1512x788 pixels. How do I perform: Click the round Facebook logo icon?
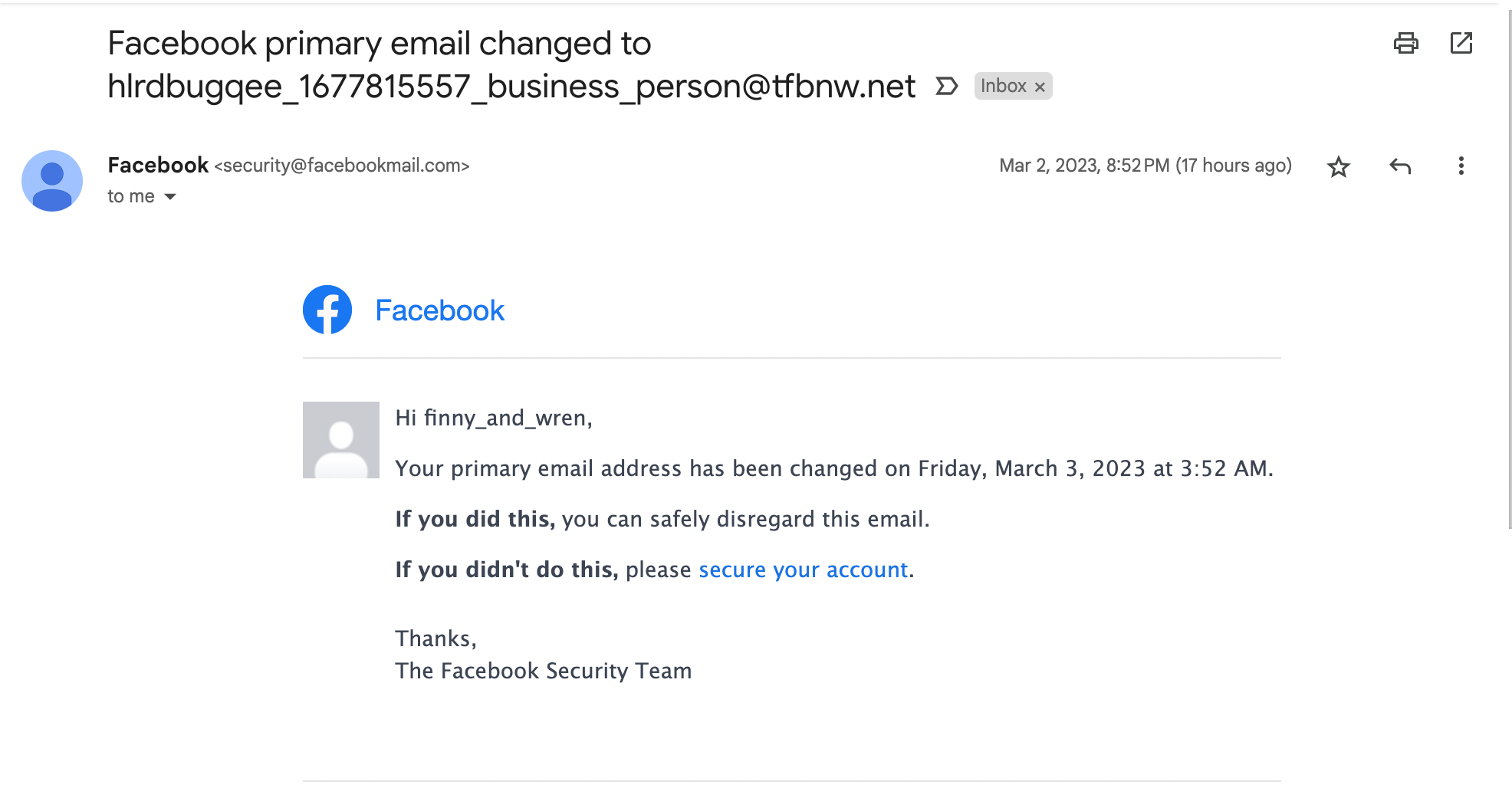pos(327,310)
